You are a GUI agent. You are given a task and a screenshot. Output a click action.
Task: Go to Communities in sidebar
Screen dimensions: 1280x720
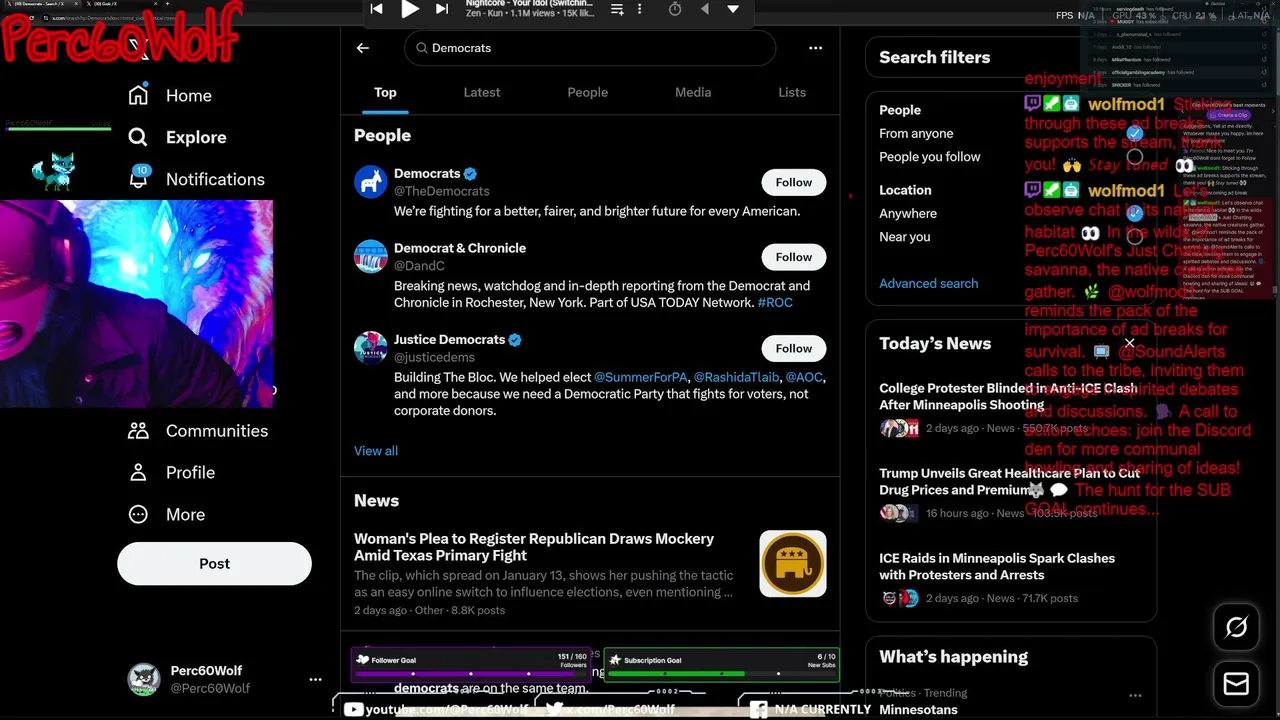point(198,431)
